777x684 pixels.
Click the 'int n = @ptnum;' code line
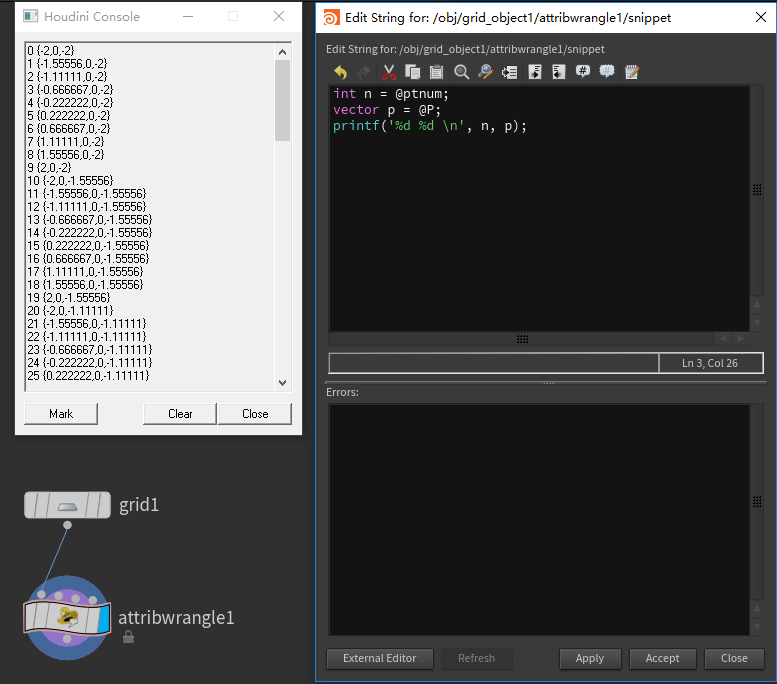390,94
